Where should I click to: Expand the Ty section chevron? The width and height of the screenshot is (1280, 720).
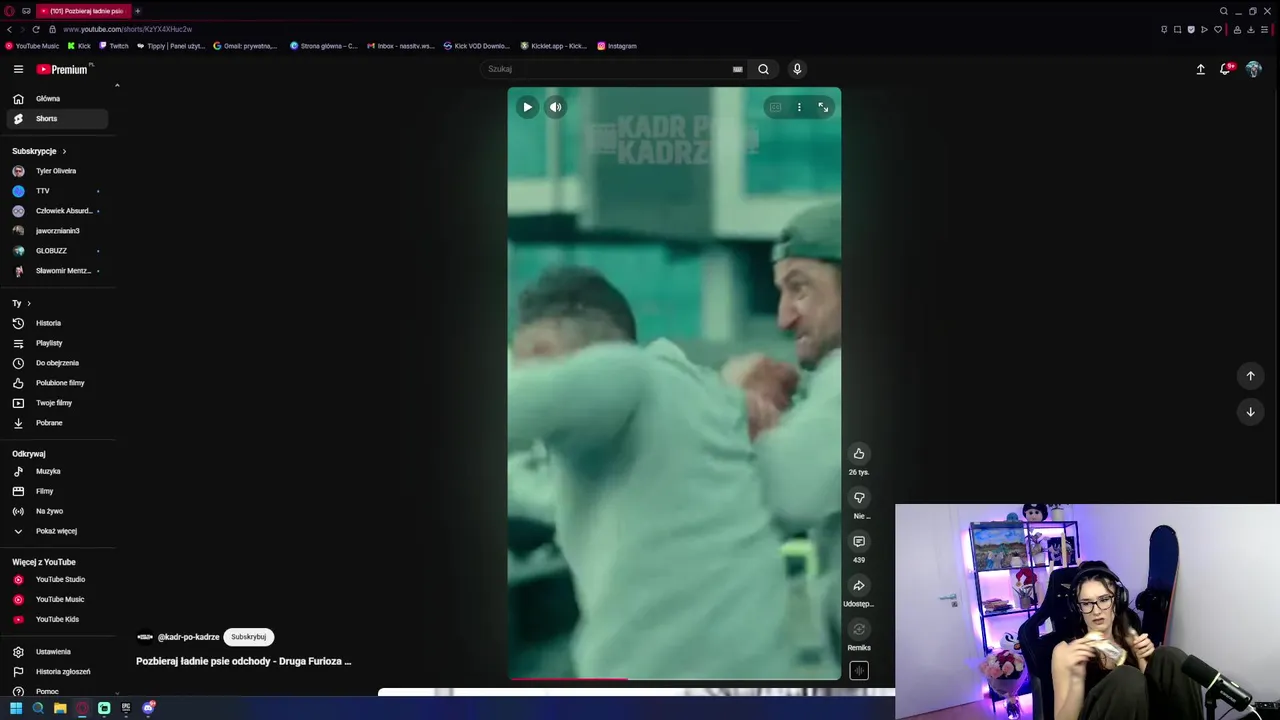(29, 303)
